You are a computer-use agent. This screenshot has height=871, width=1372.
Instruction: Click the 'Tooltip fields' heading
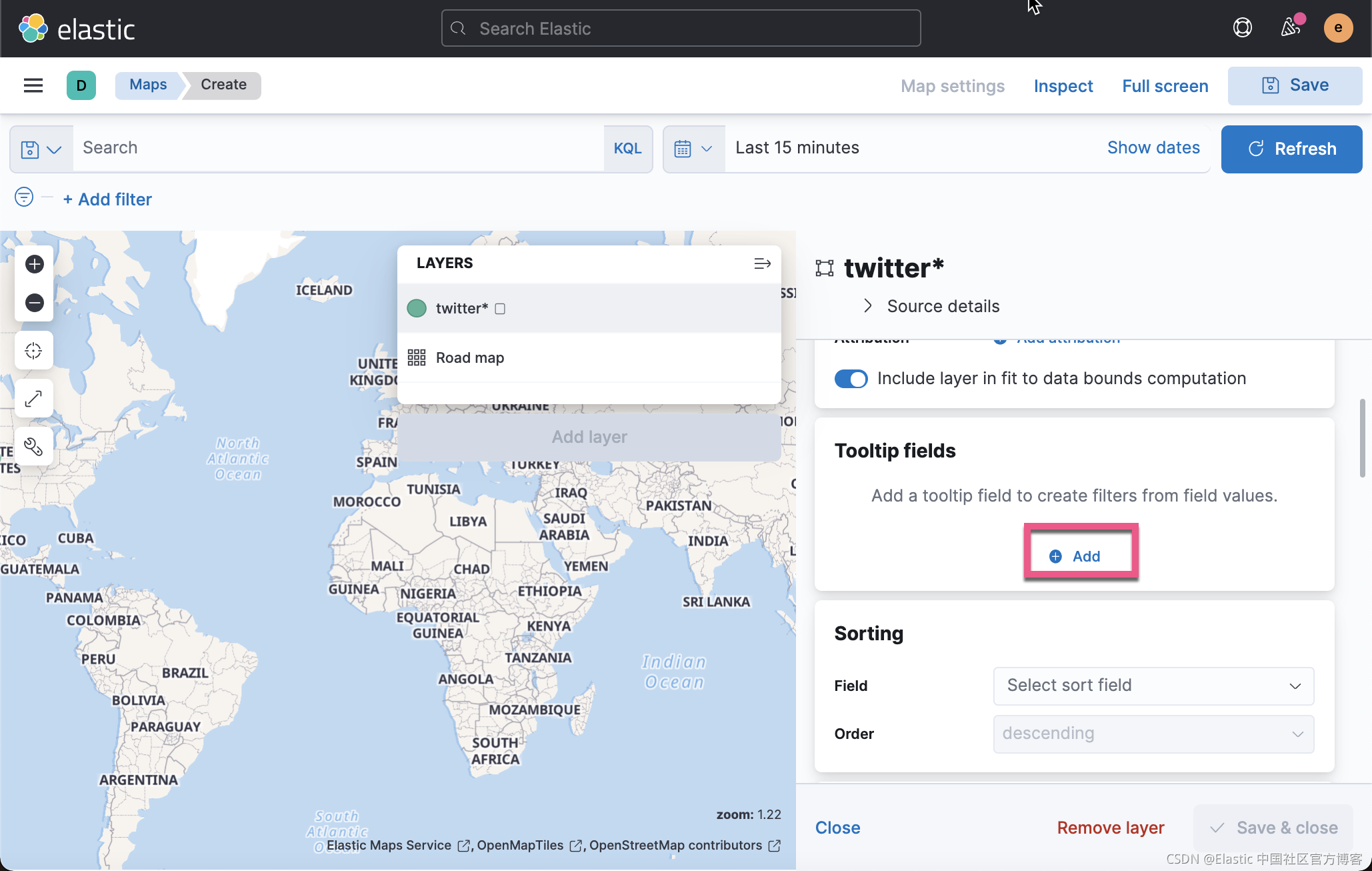(x=895, y=451)
